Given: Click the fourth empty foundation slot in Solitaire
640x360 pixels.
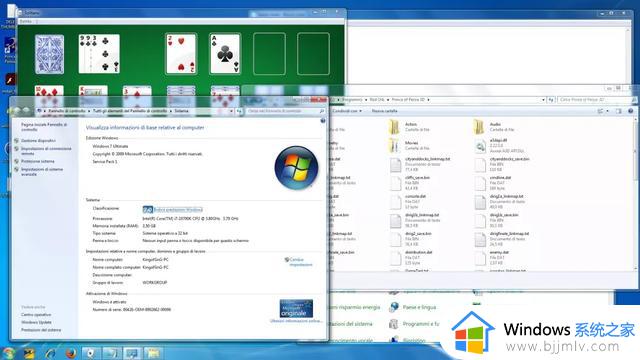Looking at the screenshot, I should [313, 54].
